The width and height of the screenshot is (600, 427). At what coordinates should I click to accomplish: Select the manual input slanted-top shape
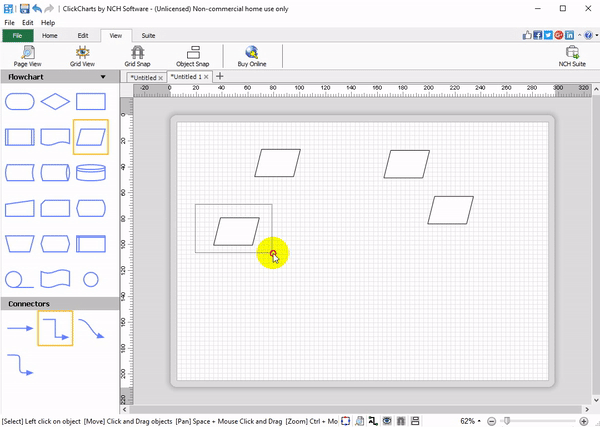[x=20, y=208]
